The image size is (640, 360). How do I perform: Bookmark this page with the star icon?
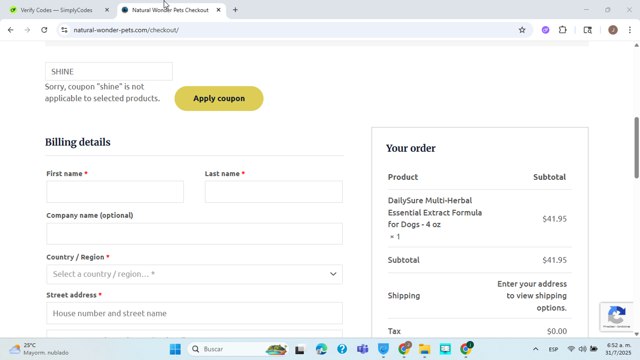(x=522, y=30)
